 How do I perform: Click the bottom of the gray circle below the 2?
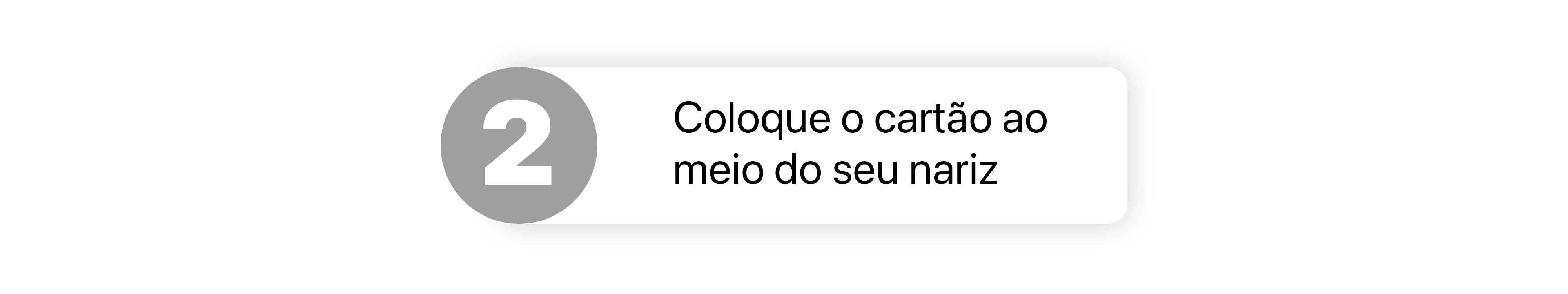coord(519,204)
